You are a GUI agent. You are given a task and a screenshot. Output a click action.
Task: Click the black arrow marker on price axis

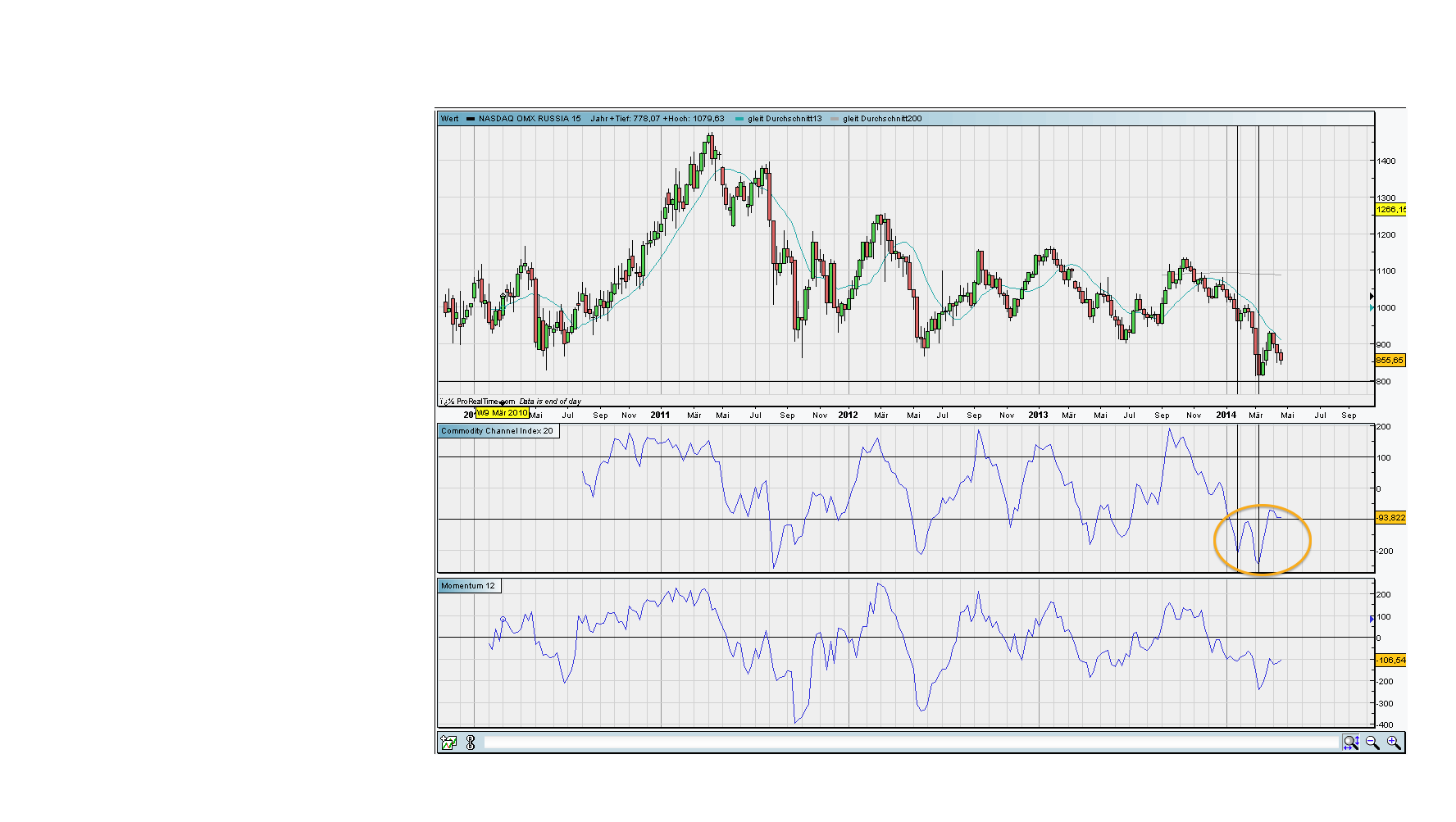click(1372, 296)
